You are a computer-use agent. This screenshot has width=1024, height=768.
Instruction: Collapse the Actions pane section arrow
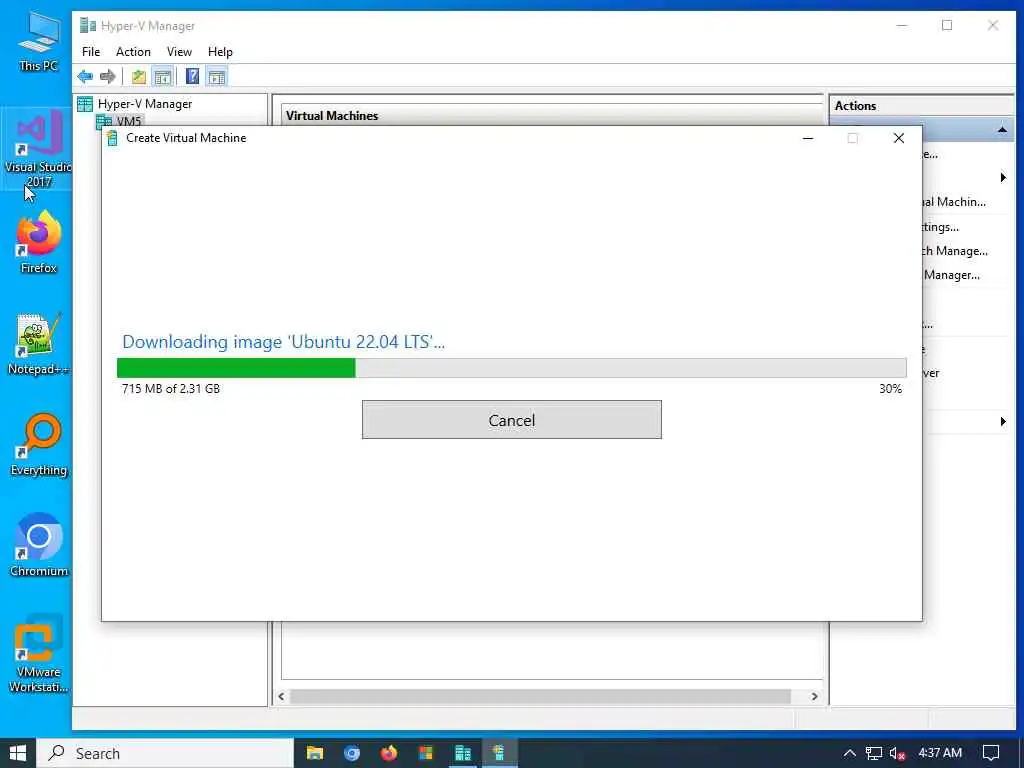tap(1002, 130)
